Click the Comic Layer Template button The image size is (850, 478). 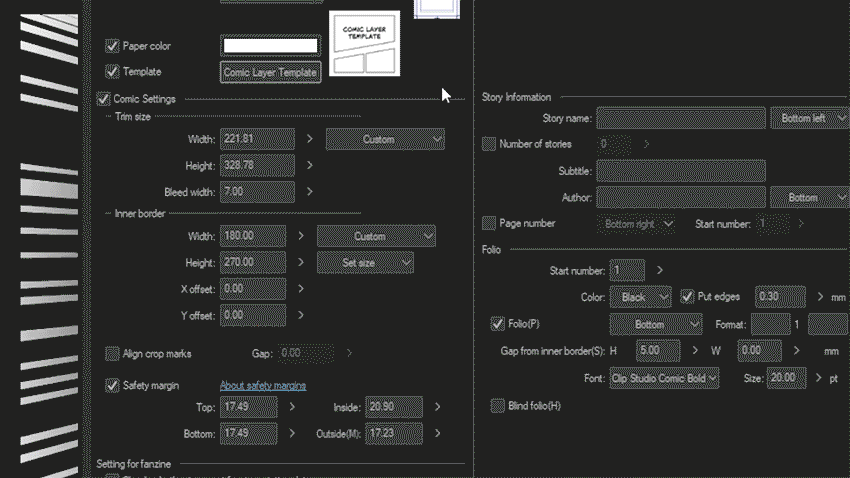tap(271, 72)
